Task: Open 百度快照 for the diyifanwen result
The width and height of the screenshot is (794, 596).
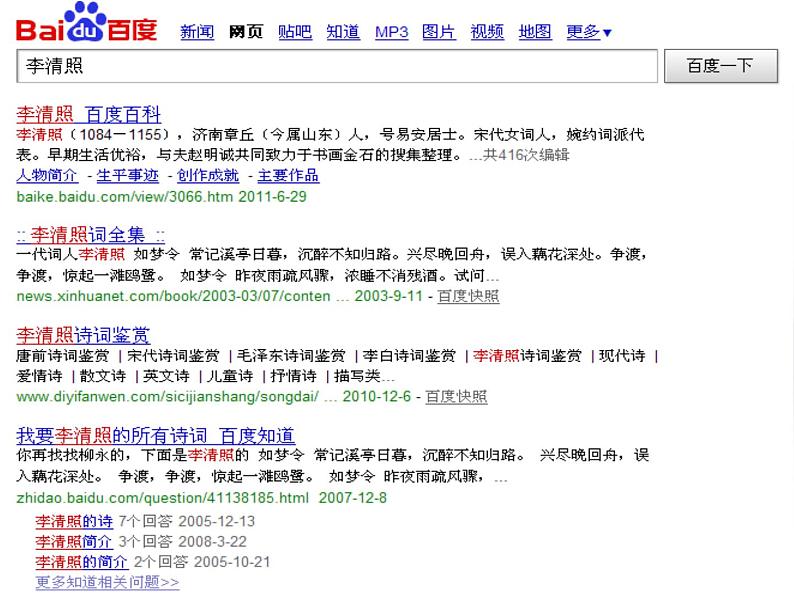Action: click(456, 396)
